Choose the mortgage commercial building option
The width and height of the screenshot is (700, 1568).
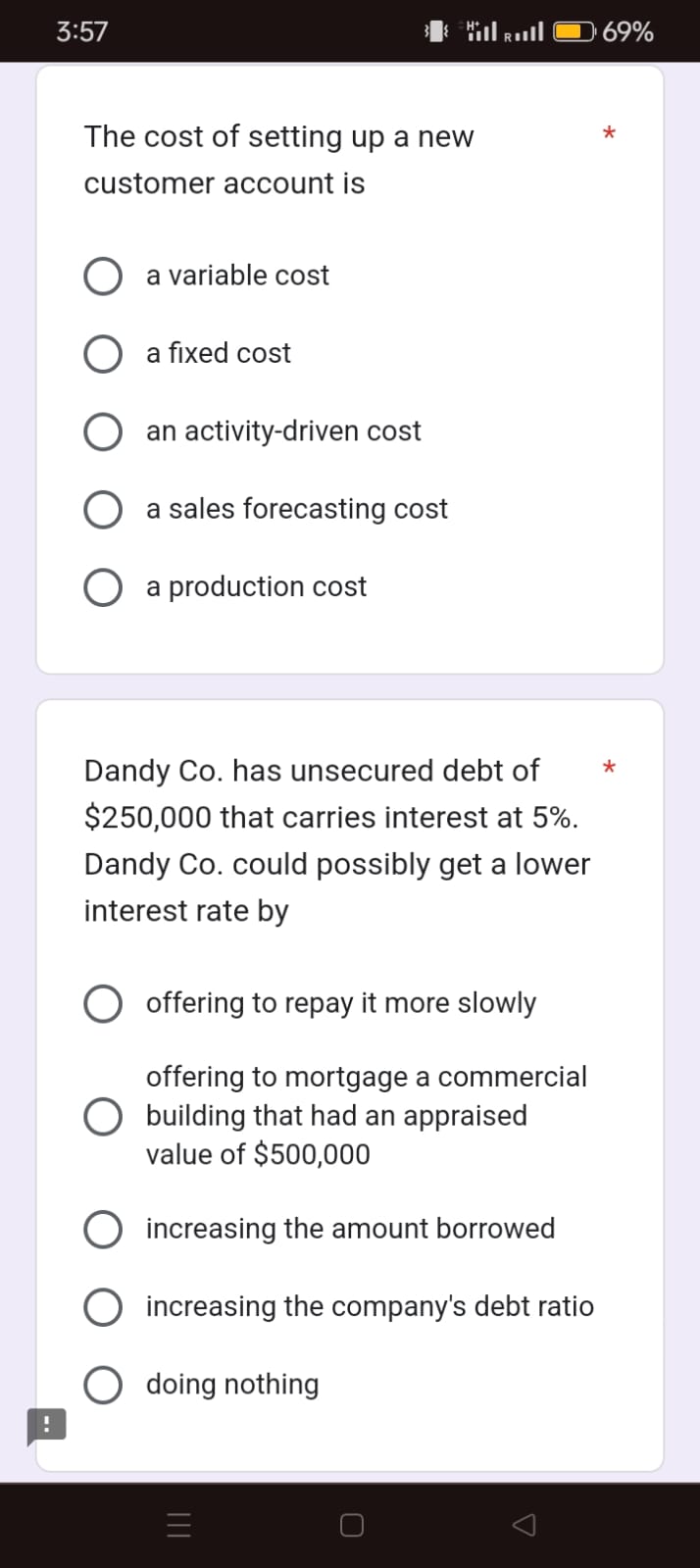103,1115
